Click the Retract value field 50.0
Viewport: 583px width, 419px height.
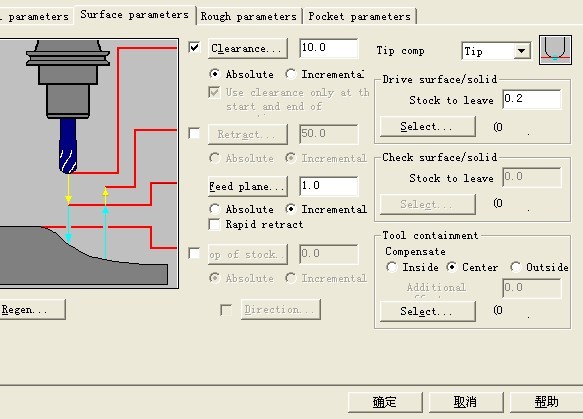(x=329, y=134)
